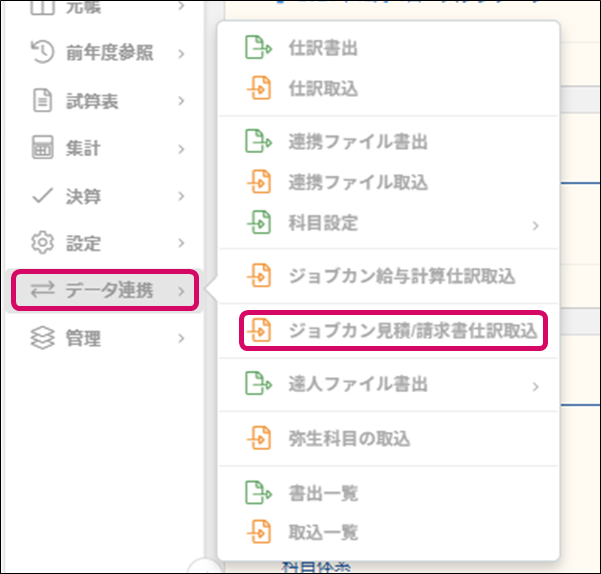Open 取込一覧 from the menu
The height and width of the screenshot is (574, 601).
tap(322, 533)
